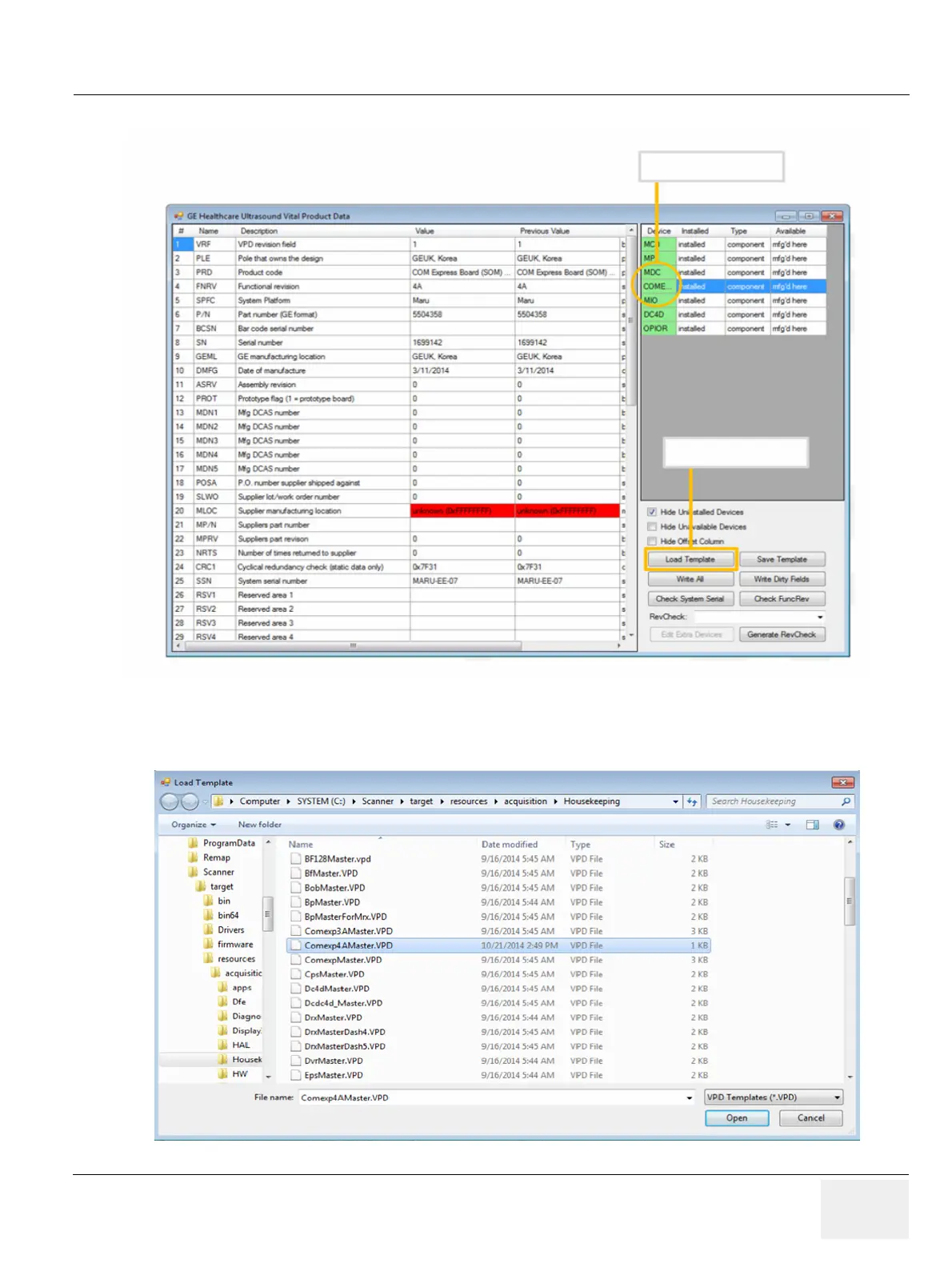
Task: Click acquisition in the address breadcrumb
Action: click(526, 801)
